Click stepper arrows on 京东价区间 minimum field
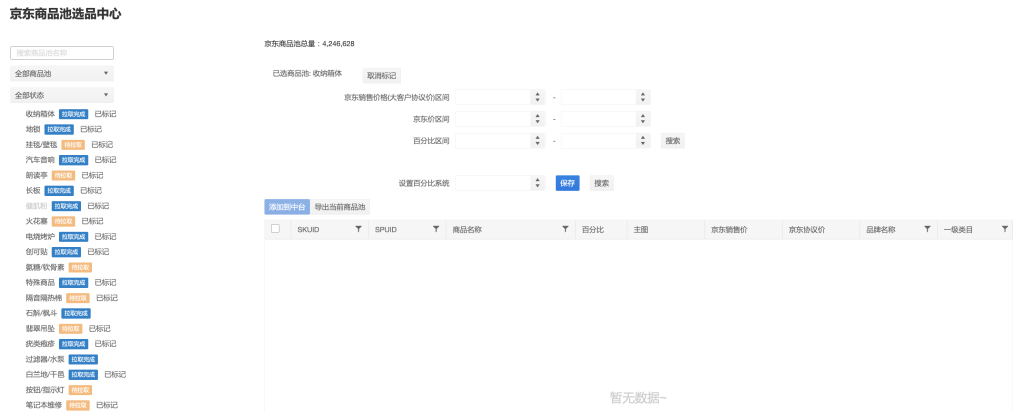This screenshot has width=1024, height=412. point(537,119)
